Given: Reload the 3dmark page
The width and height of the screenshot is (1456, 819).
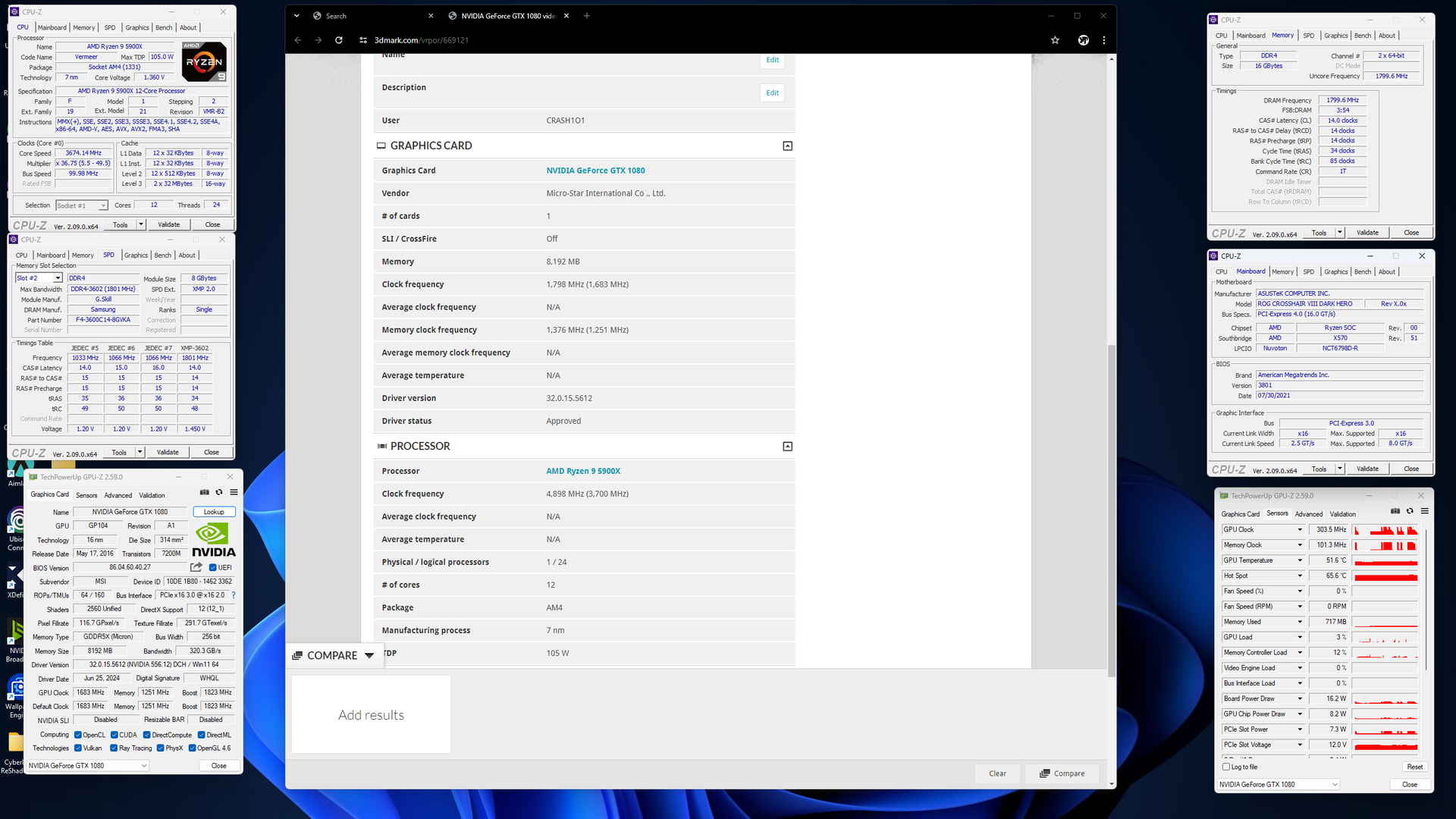Looking at the screenshot, I should [339, 40].
